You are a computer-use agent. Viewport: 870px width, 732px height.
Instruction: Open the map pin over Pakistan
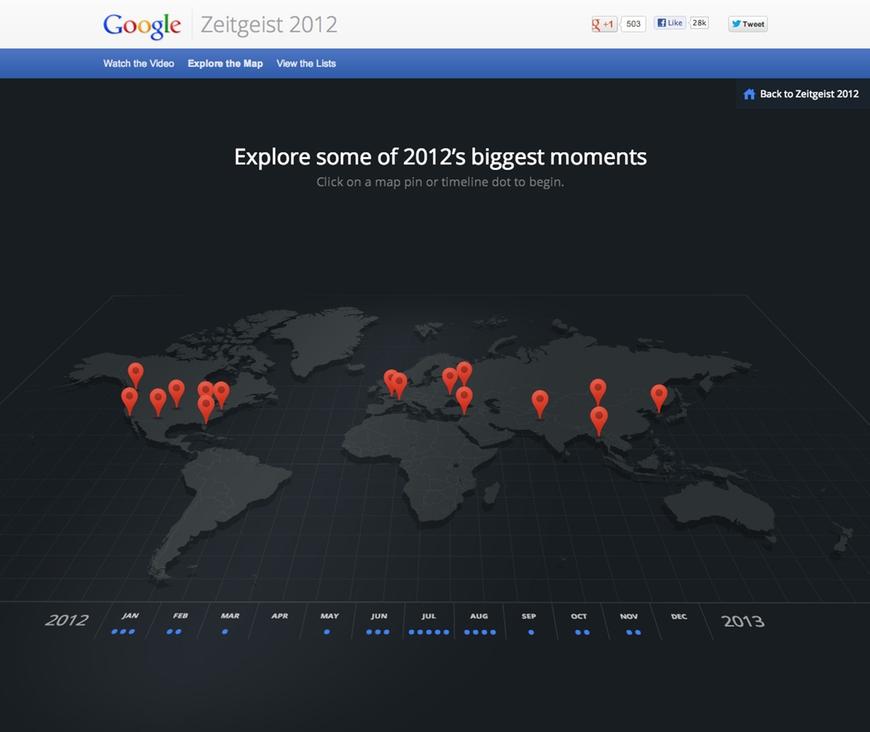[x=540, y=402]
